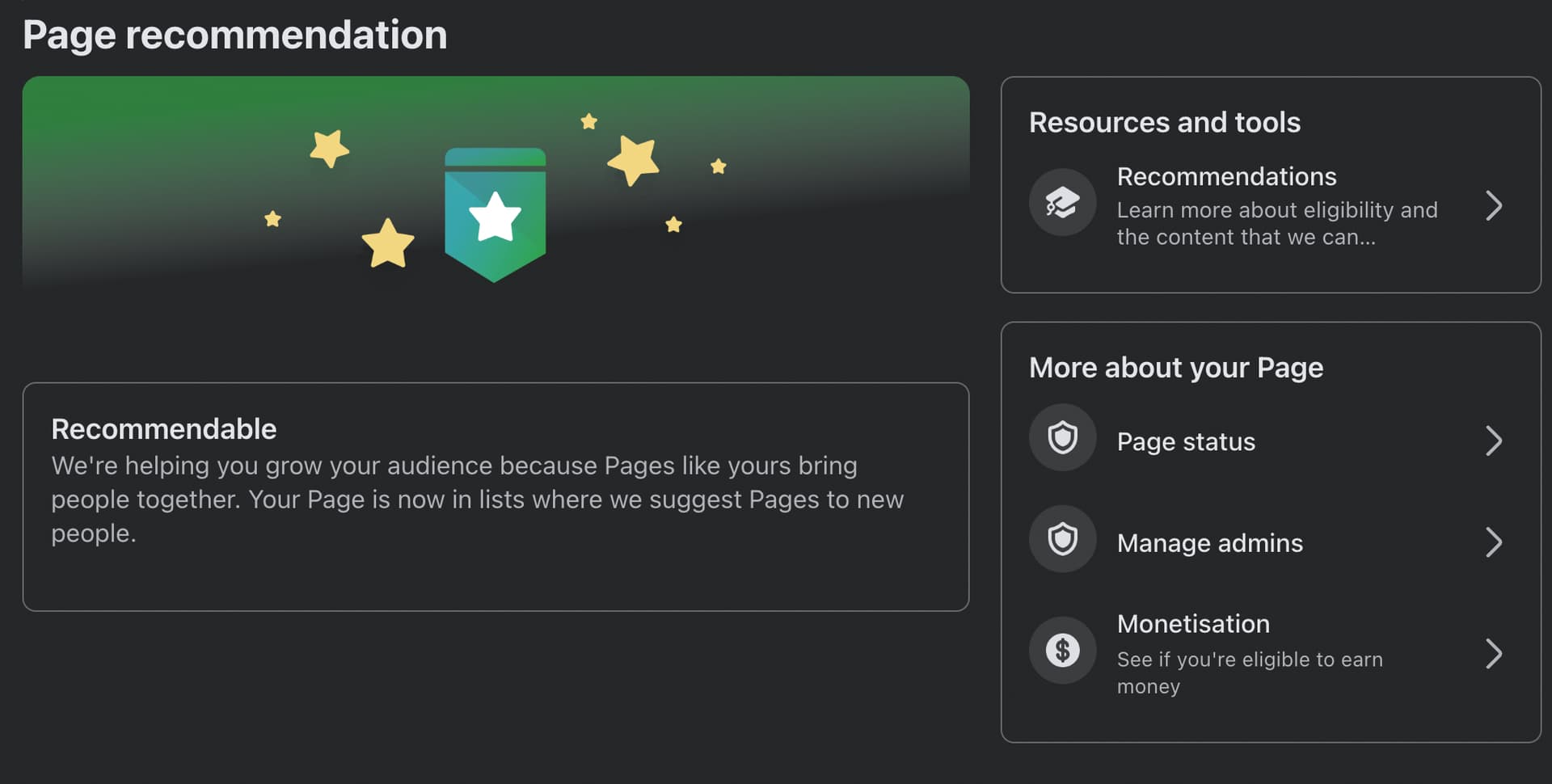Click the large star right of badge
Image resolution: width=1552 pixels, height=784 pixels.
[634, 159]
